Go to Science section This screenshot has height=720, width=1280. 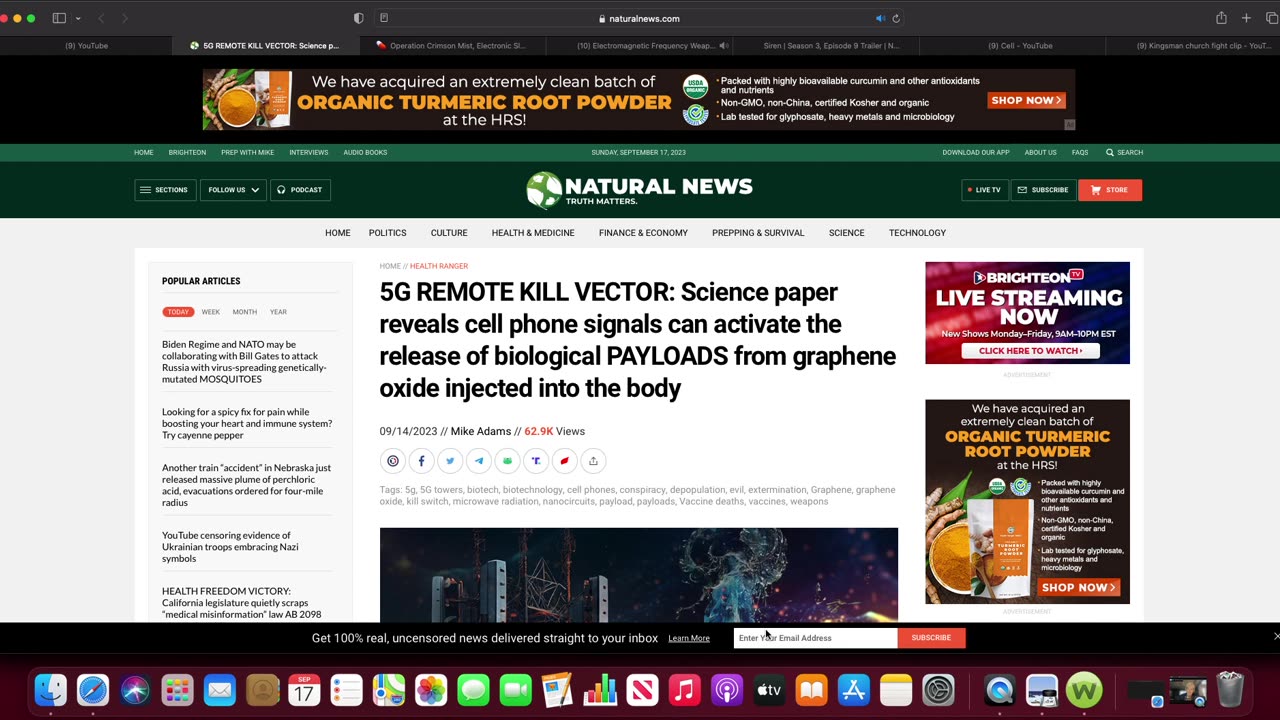(x=846, y=233)
